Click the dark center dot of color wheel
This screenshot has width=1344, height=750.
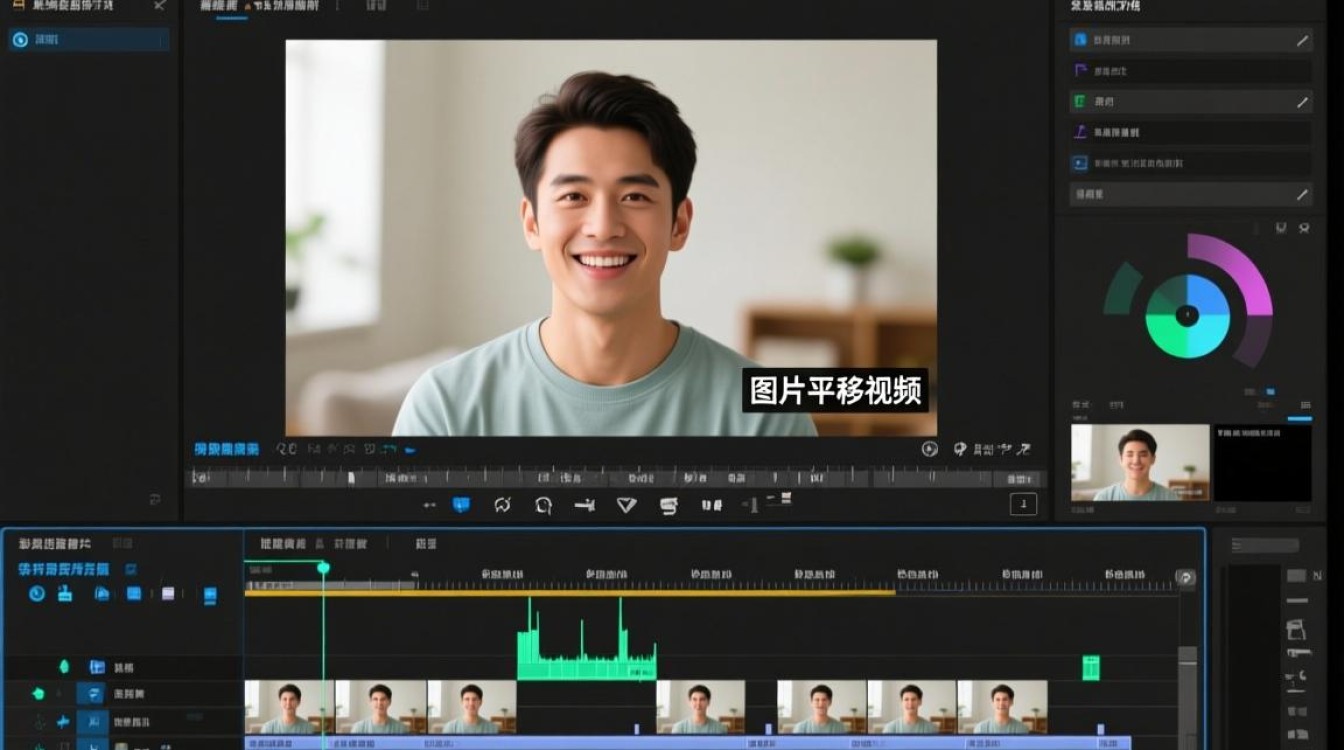pos(1187,316)
